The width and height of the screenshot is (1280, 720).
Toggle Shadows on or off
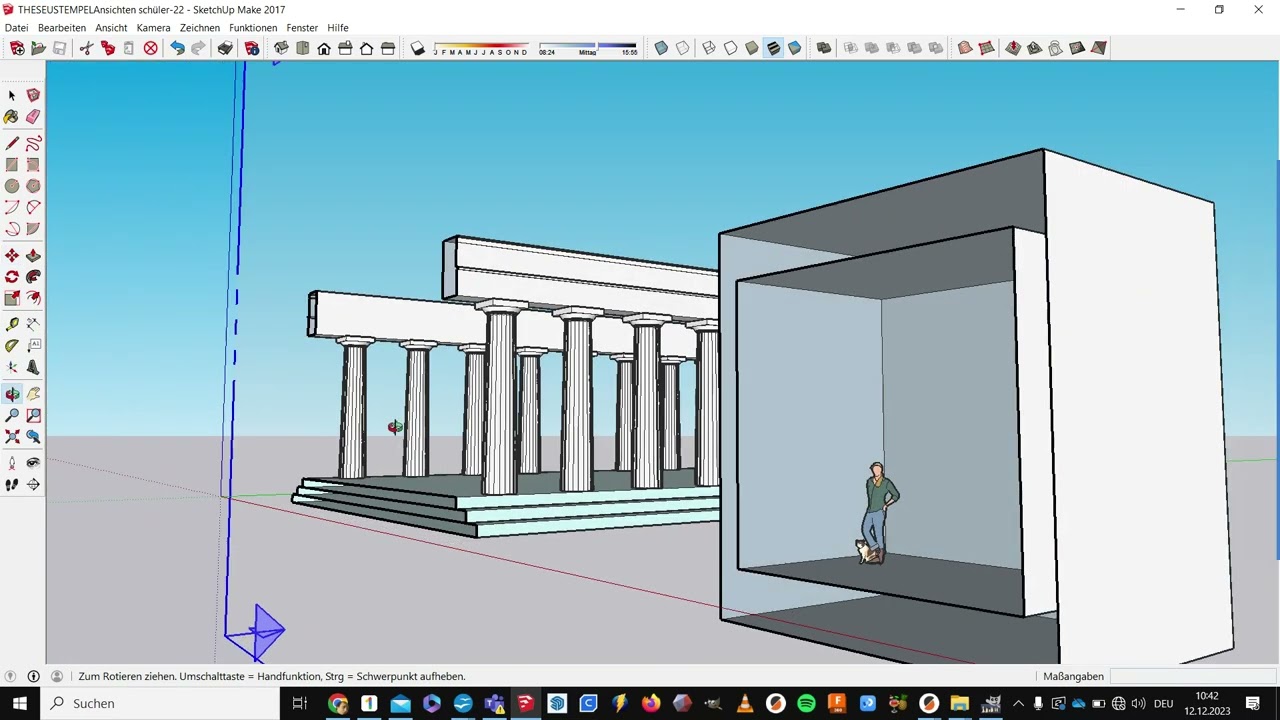(418, 48)
